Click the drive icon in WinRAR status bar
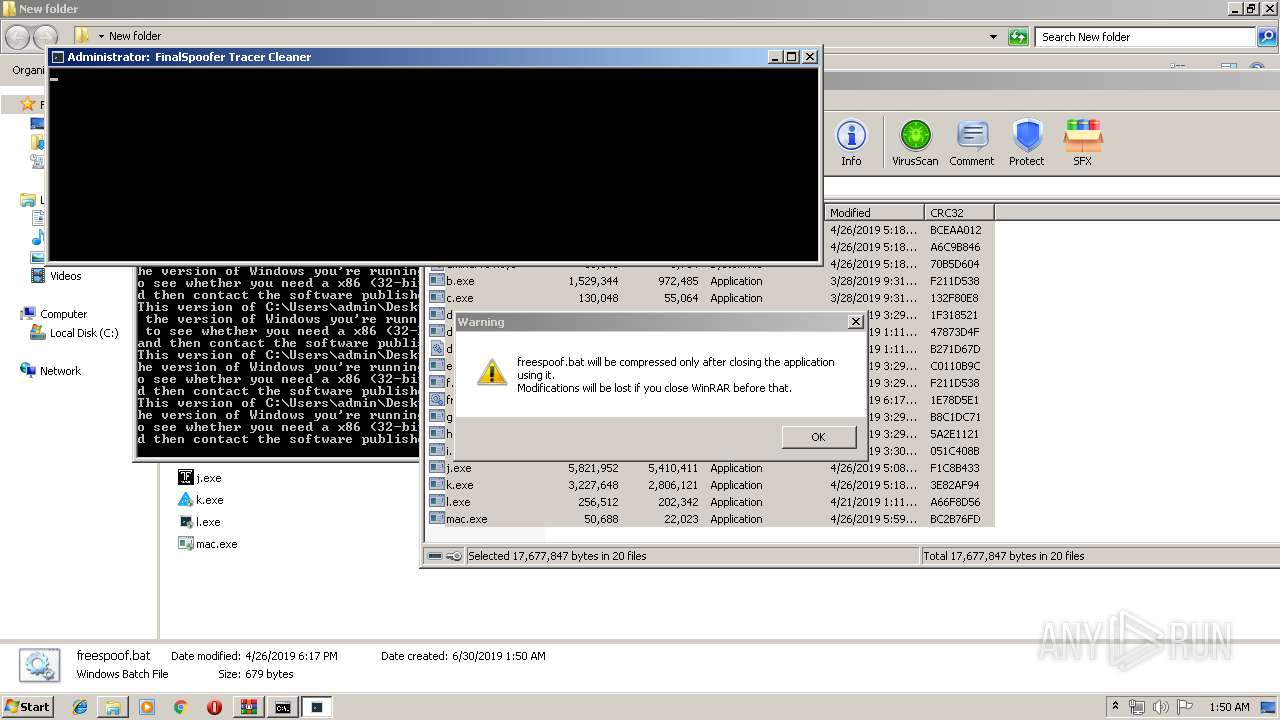 [434, 556]
